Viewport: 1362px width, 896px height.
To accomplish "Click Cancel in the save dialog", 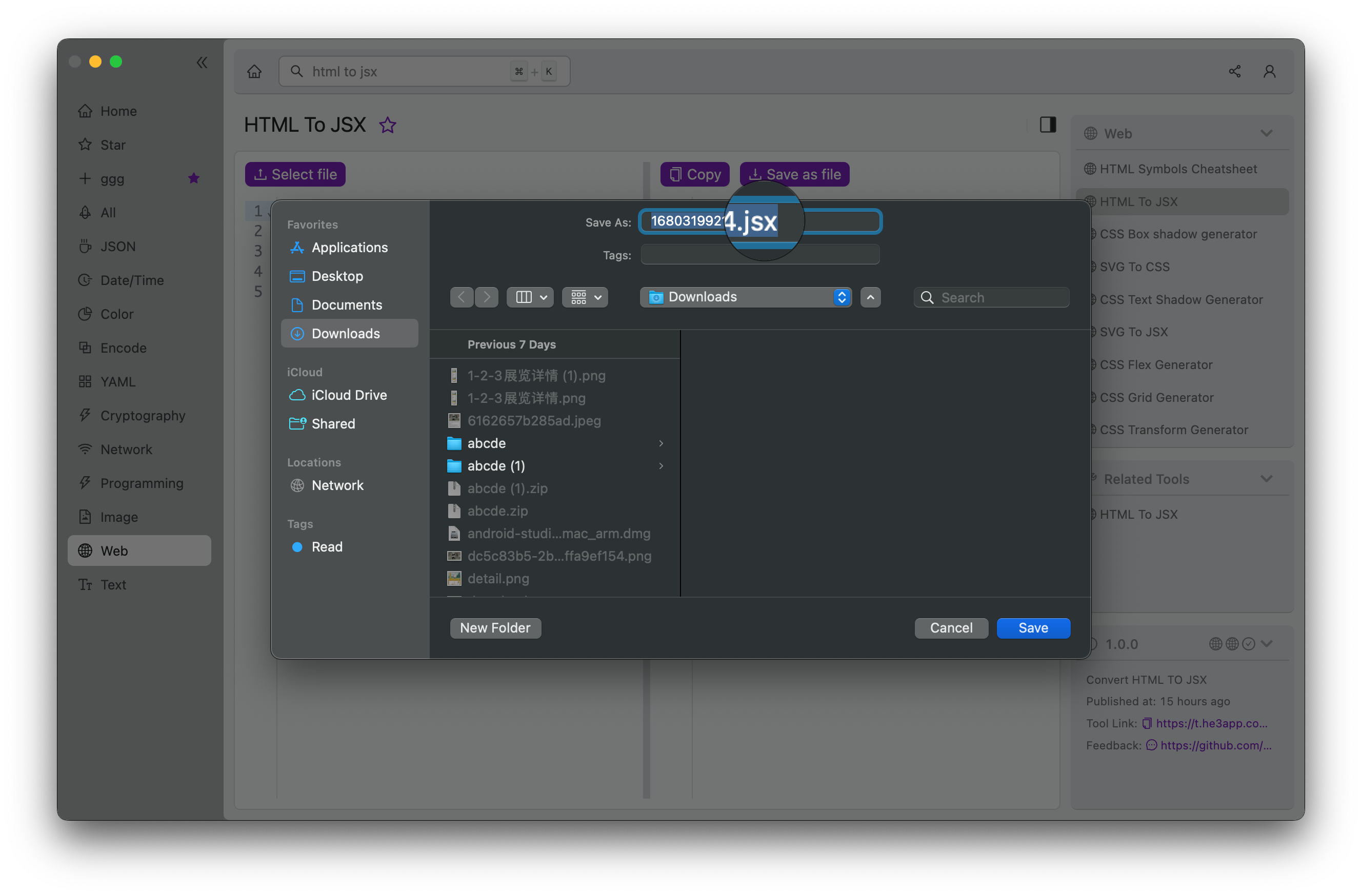I will [951, 627].
